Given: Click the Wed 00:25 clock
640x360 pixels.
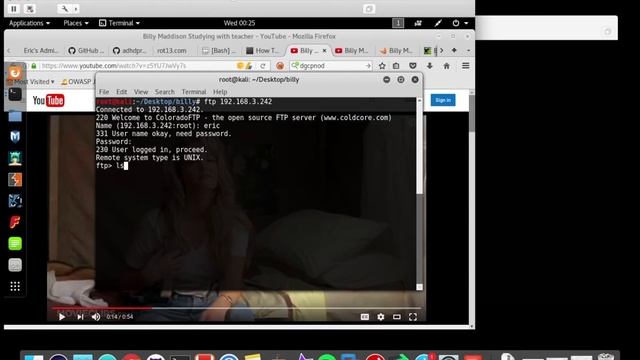Looking at the screenshot, I should [x=239, y=23].
